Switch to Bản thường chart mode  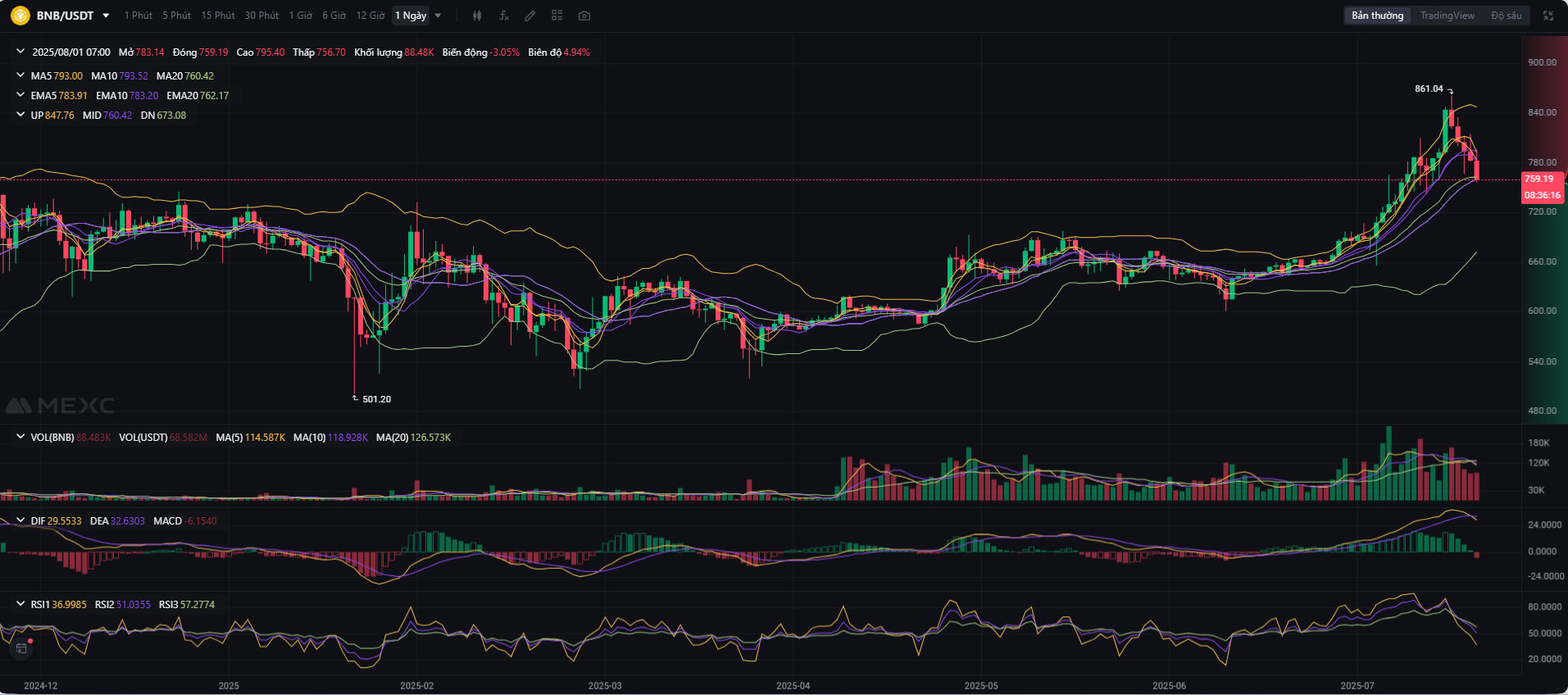[1378, 16]
